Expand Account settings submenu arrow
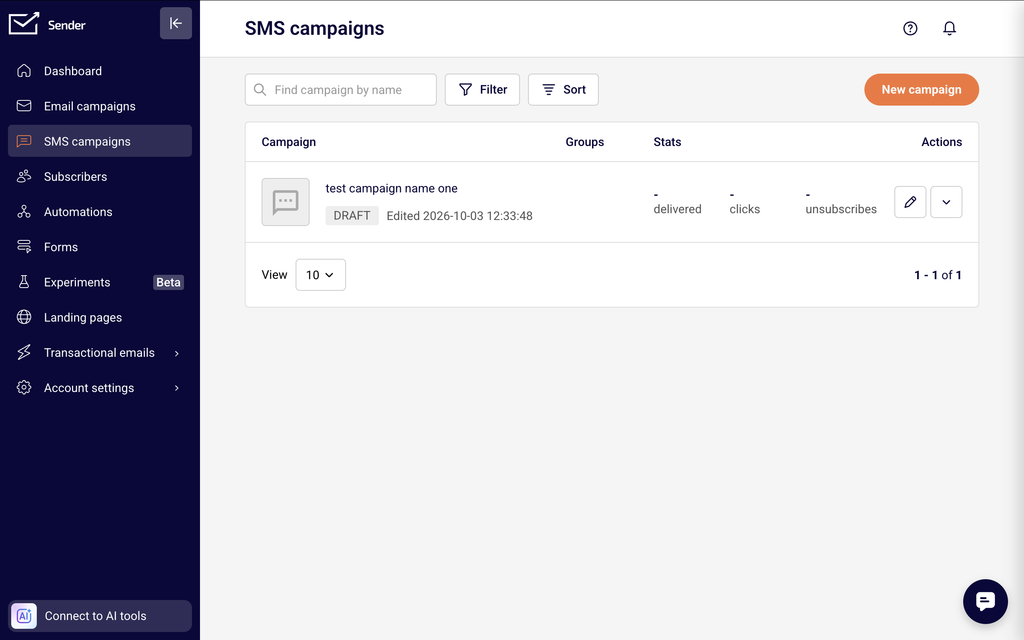The image size is (1024, 640). (x=176, y=388)
